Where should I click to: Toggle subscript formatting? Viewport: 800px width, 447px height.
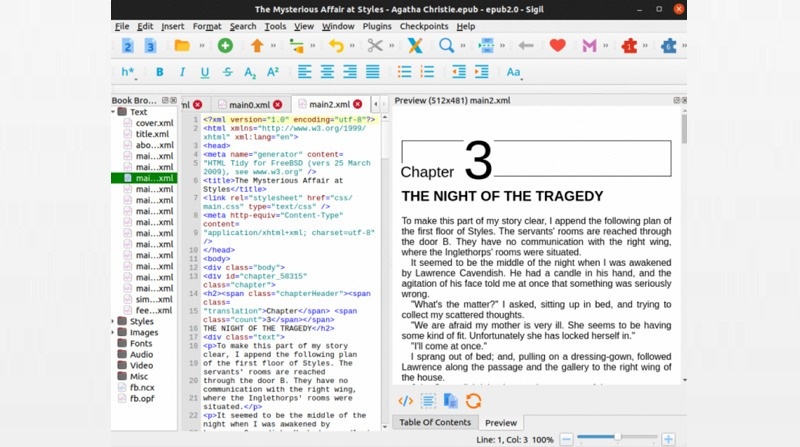coord(250,72)
